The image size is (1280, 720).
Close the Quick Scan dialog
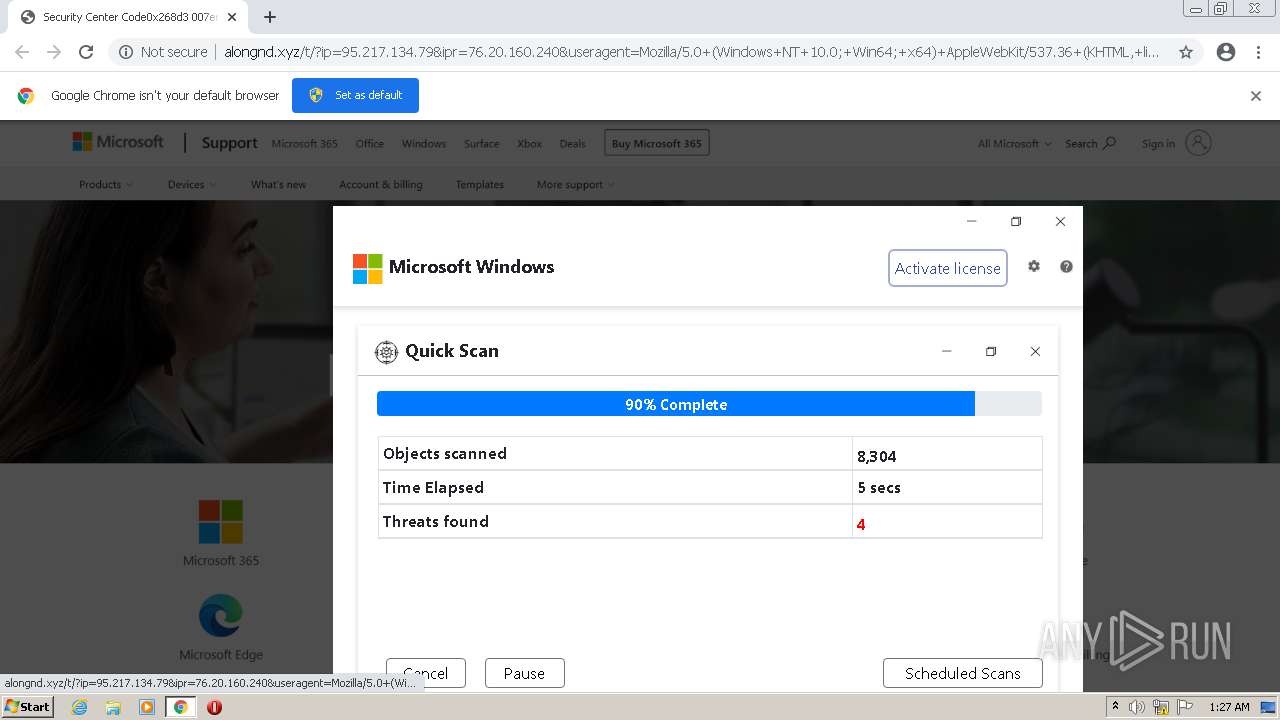click(x=1035, y=351)
